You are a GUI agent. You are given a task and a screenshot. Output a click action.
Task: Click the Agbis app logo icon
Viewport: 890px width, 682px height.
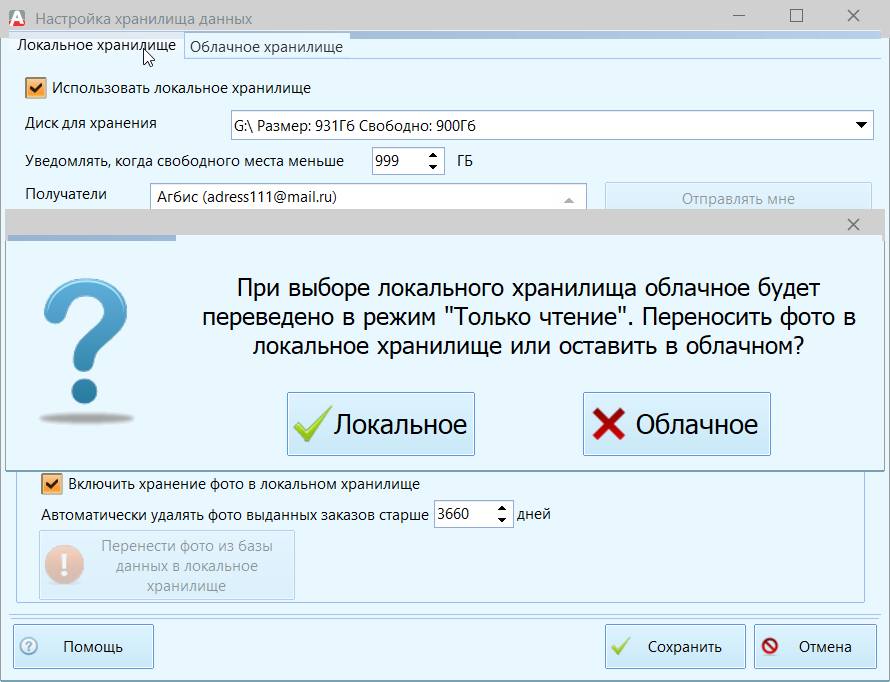coord(17,18)
